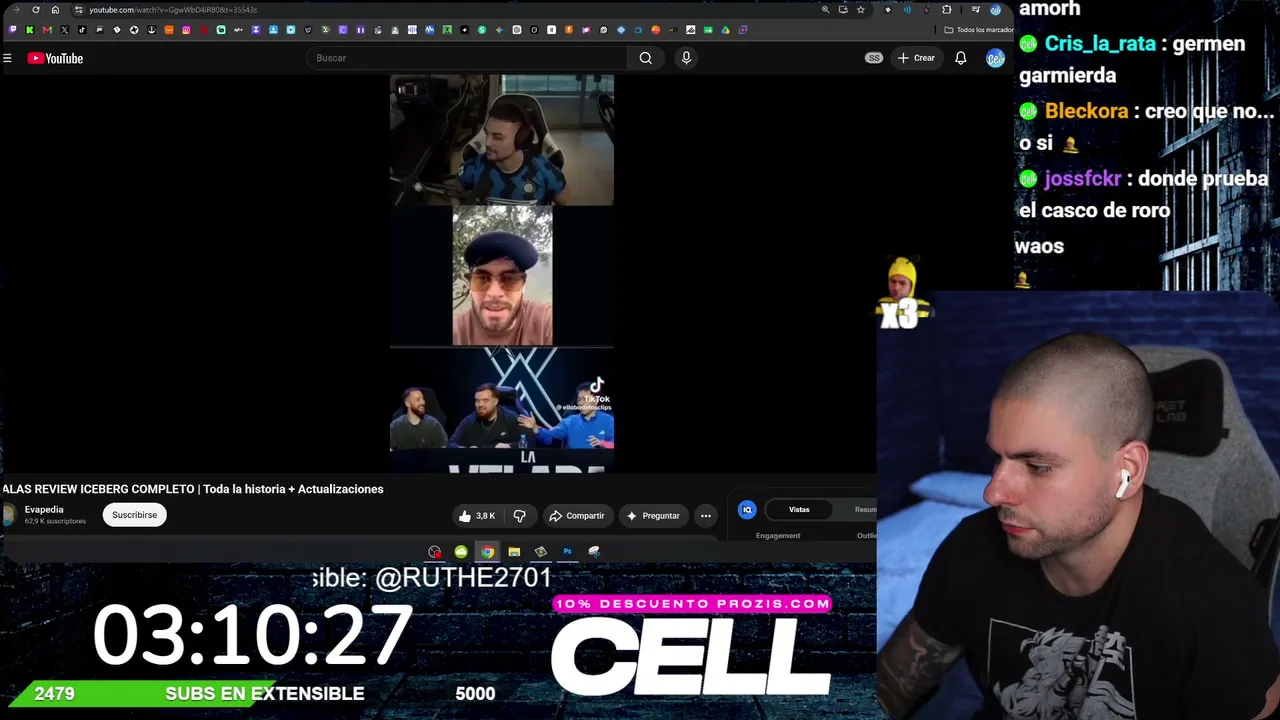Open the green app icon left of Chrome in taskbar
Image resolution: width=1280 pixels, height=720 pixels.
(x=461, y=552)
